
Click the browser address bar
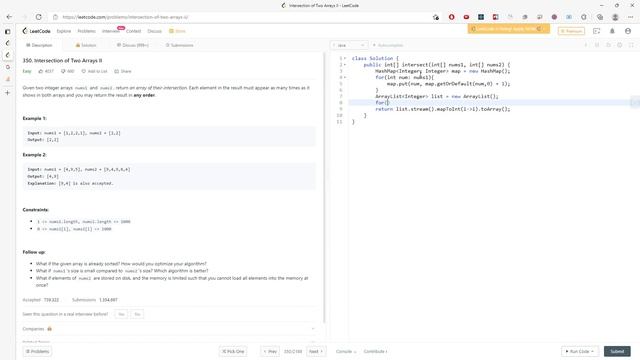coord(245,17)
